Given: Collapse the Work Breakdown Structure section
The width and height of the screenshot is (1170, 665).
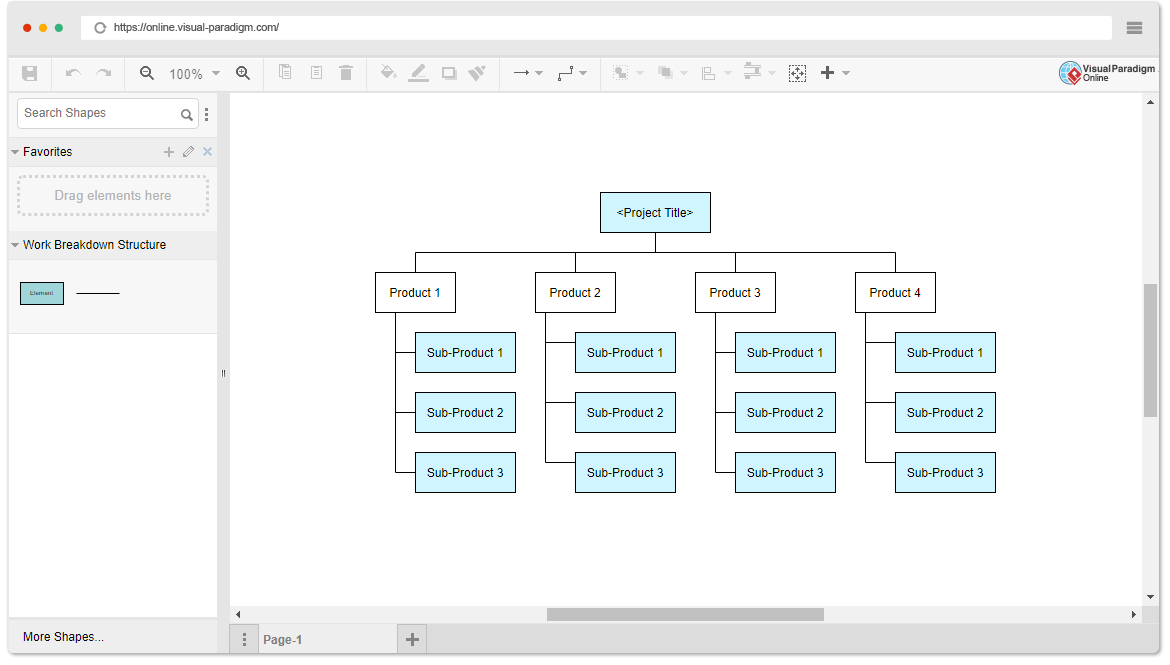Looking at the screenshot, I should [x=15, y=244].
